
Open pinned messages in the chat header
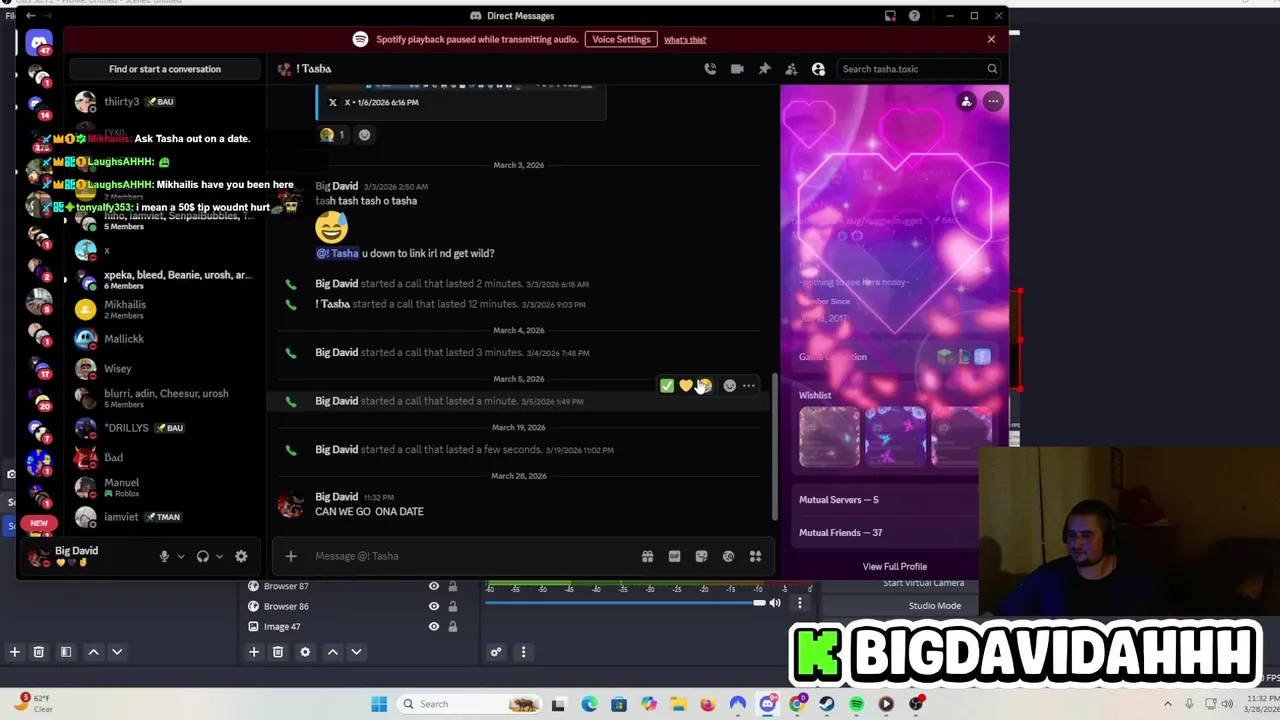(x=764, y=69)
